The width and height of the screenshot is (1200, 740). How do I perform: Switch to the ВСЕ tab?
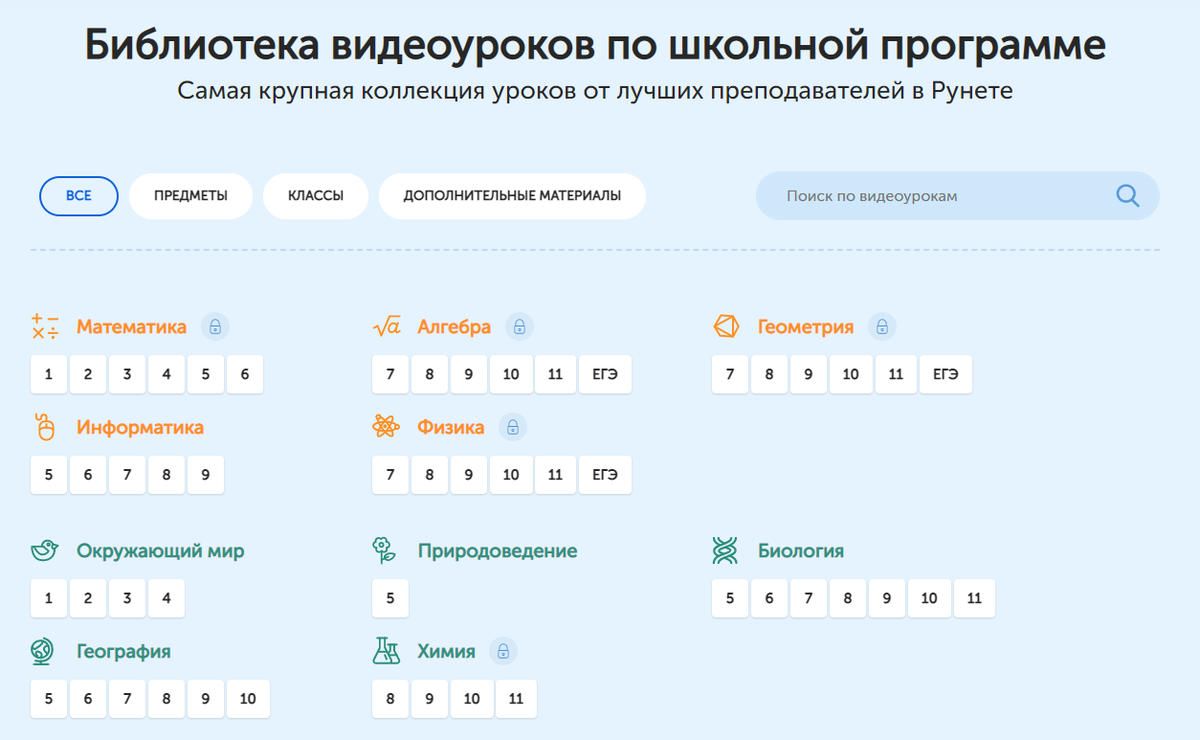[x=78, y=196]
